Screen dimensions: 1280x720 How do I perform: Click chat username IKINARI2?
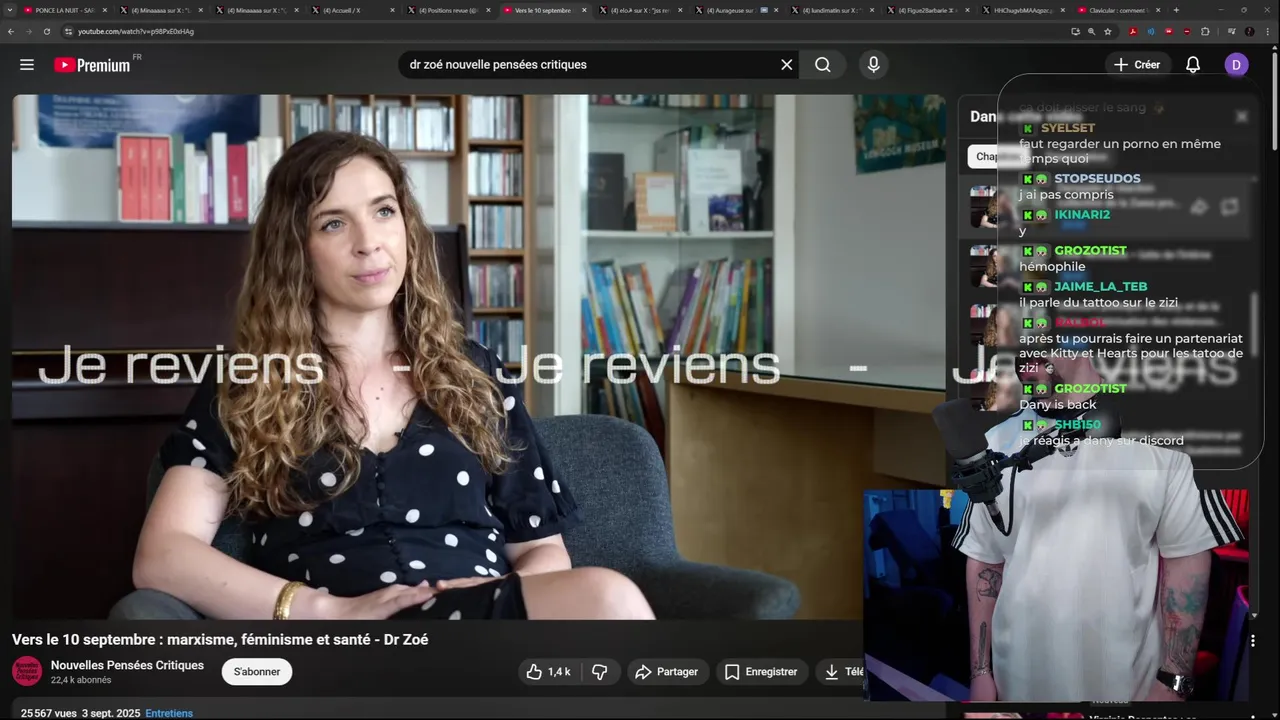click(1082, 215)
